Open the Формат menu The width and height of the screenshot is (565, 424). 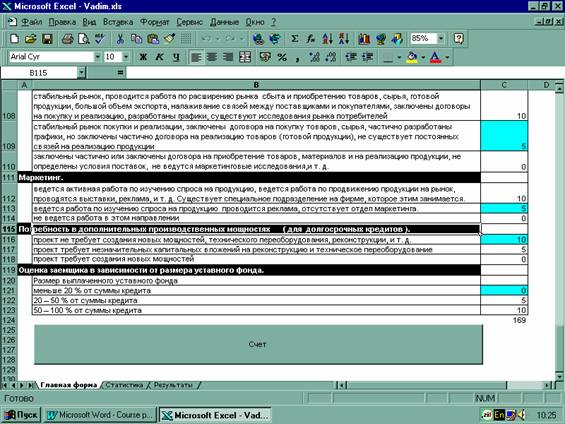pyautogui.click(x=155, y=22)
